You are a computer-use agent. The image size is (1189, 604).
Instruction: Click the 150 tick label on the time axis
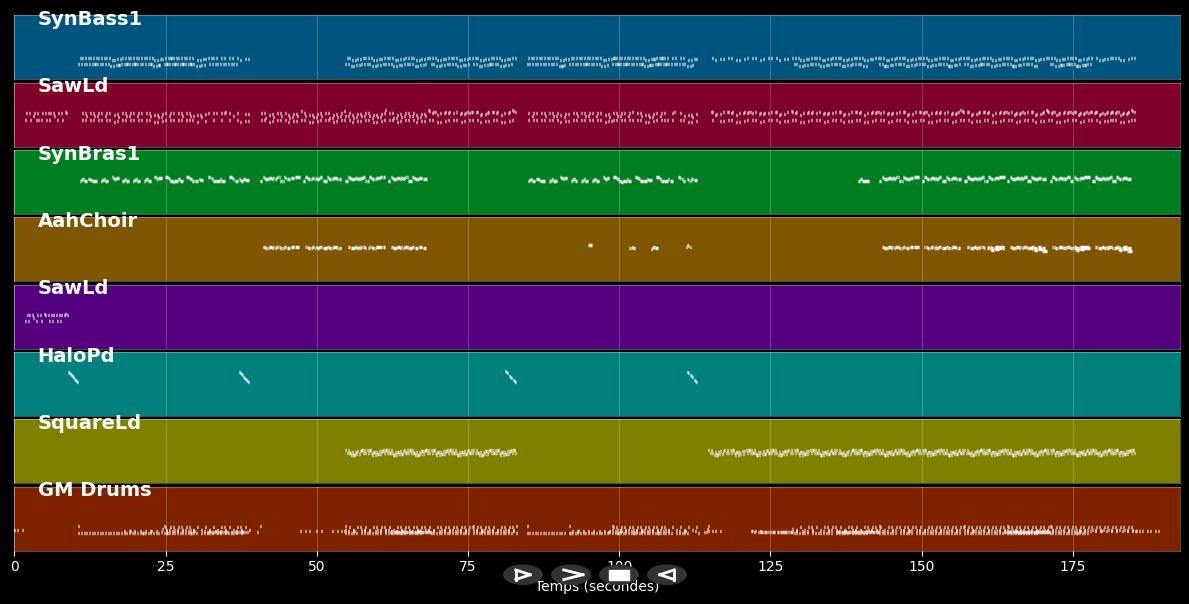point(921,567)
